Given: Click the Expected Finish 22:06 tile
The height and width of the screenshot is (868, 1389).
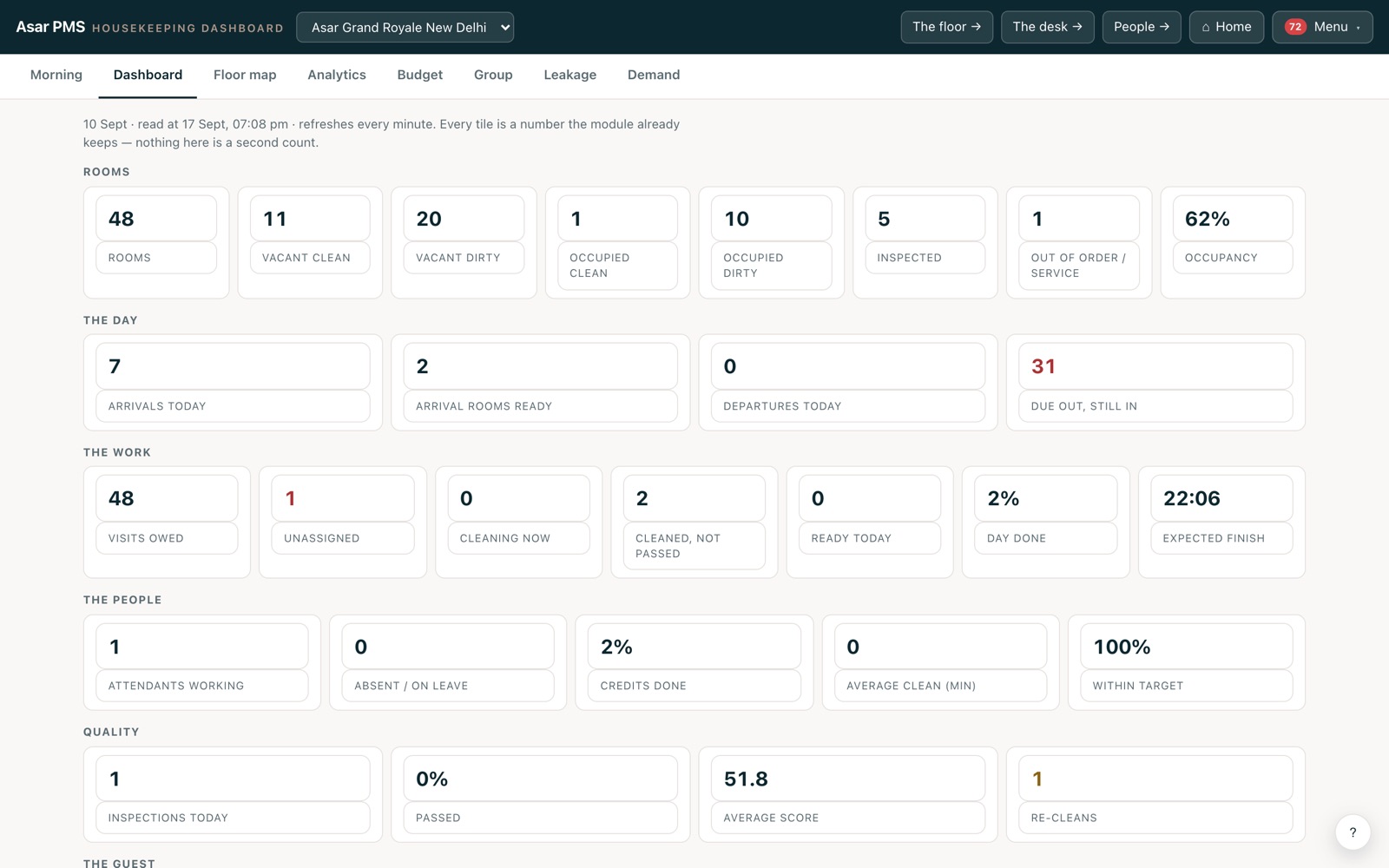Looking at the screenshot, I should coord(1221,522).
